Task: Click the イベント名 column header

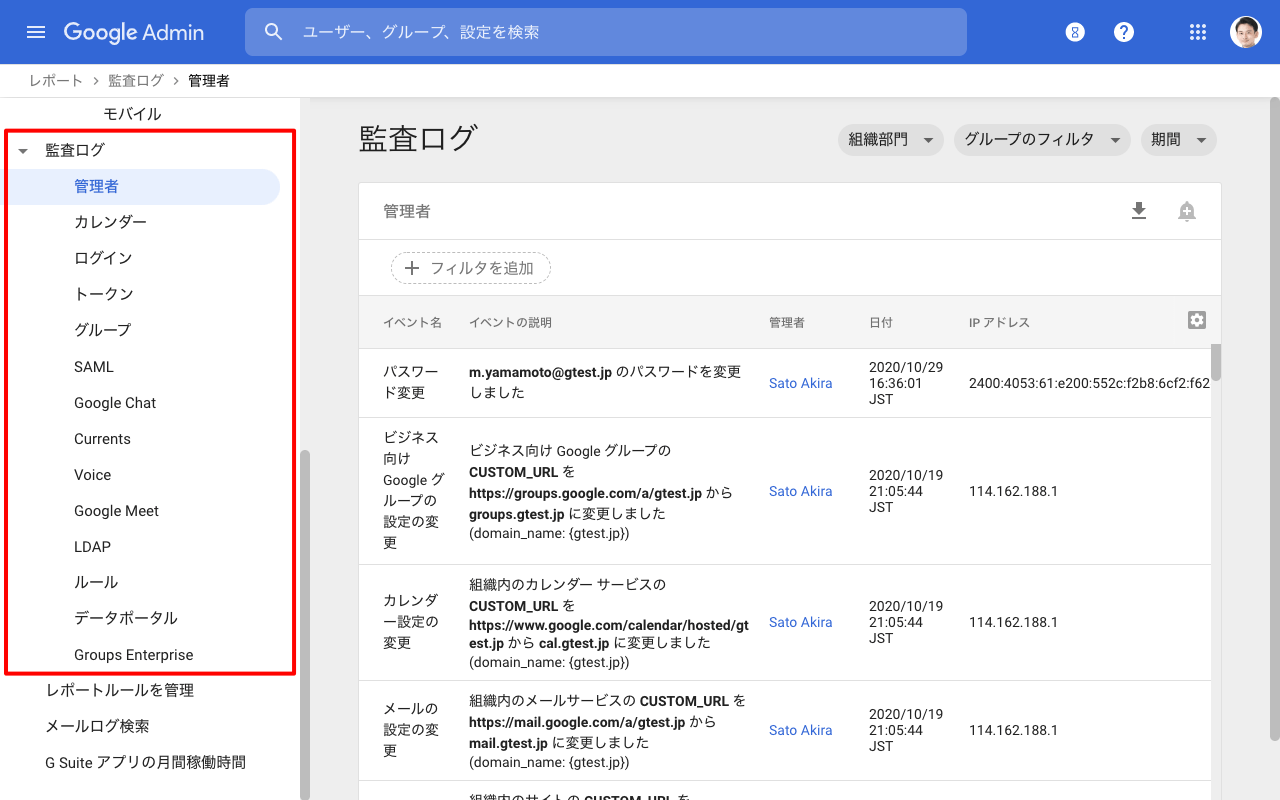Action: (x=412, y=322)
